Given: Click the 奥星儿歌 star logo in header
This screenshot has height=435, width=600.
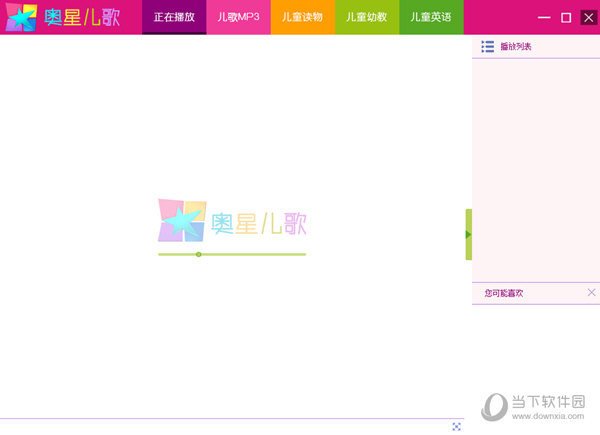Looking at the screenshot, I should point(21,17).
